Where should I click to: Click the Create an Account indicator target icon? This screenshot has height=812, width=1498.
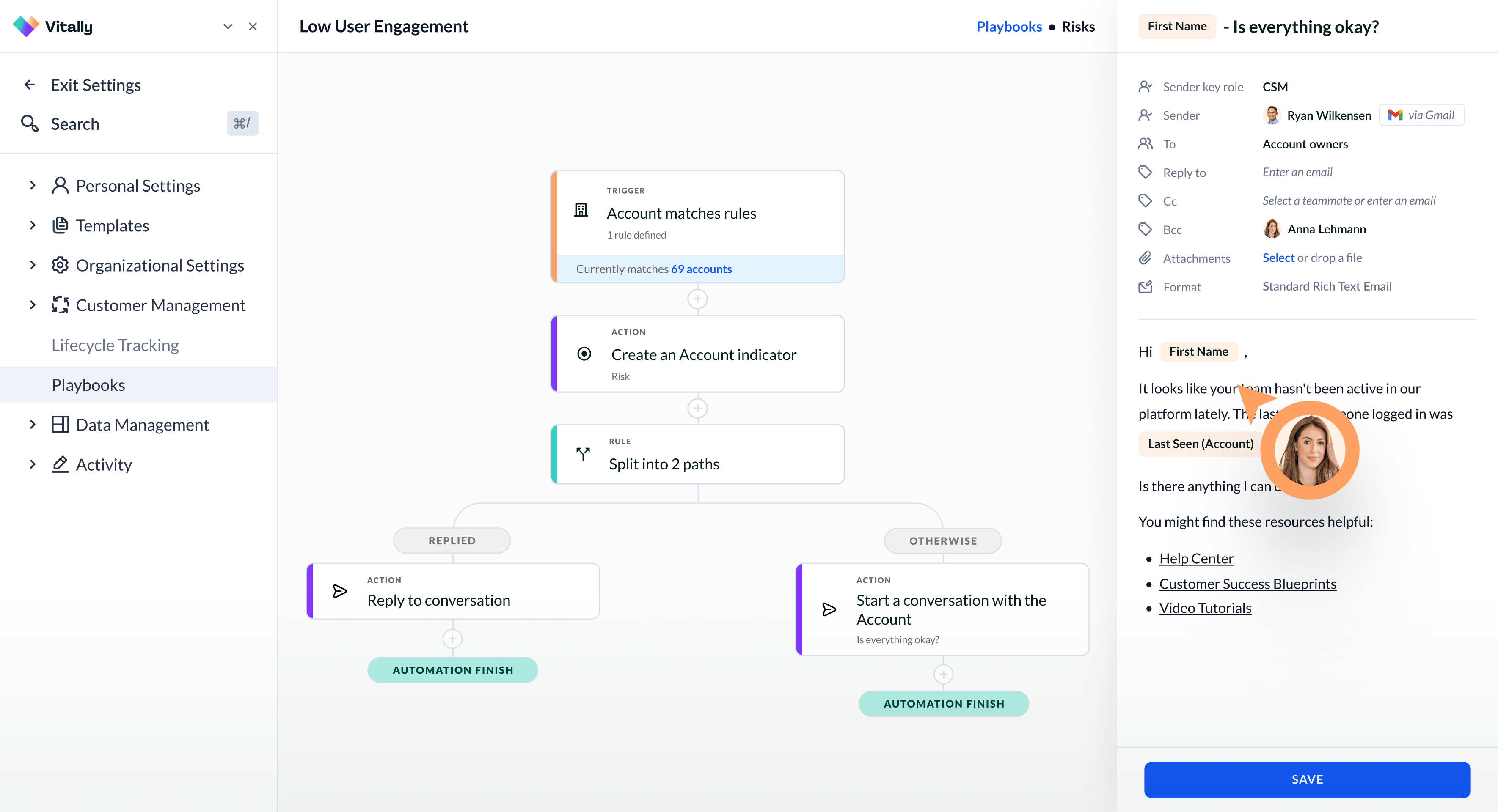[584, 354]
